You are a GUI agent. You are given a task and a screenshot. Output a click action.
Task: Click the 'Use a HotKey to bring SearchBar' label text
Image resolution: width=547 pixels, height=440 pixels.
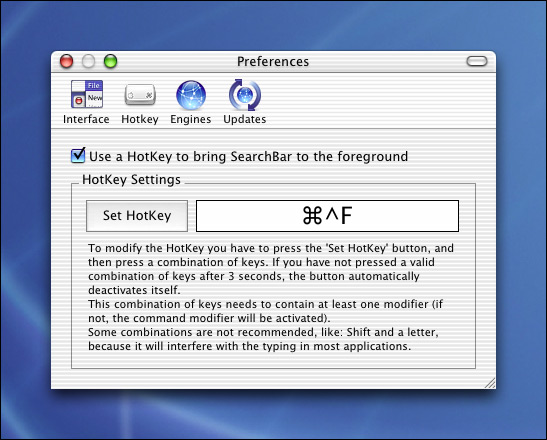coord(248,156)
